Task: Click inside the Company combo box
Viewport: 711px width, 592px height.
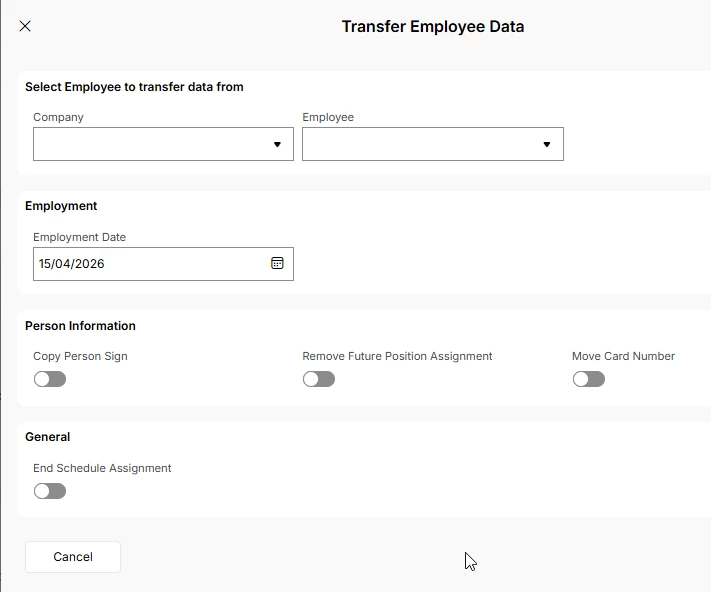Action: (x=150, y=144)
